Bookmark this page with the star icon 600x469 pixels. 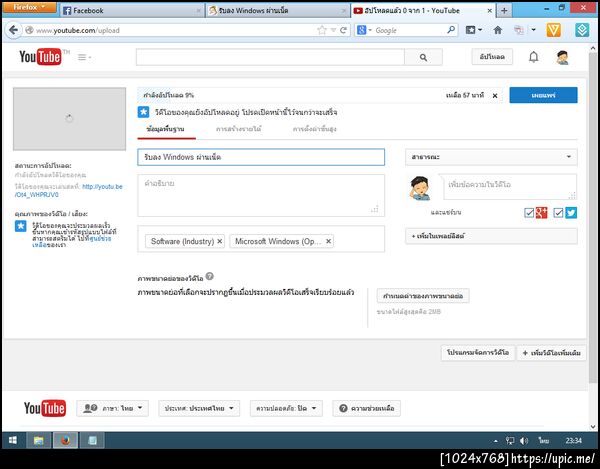click(x=322, y=30)
